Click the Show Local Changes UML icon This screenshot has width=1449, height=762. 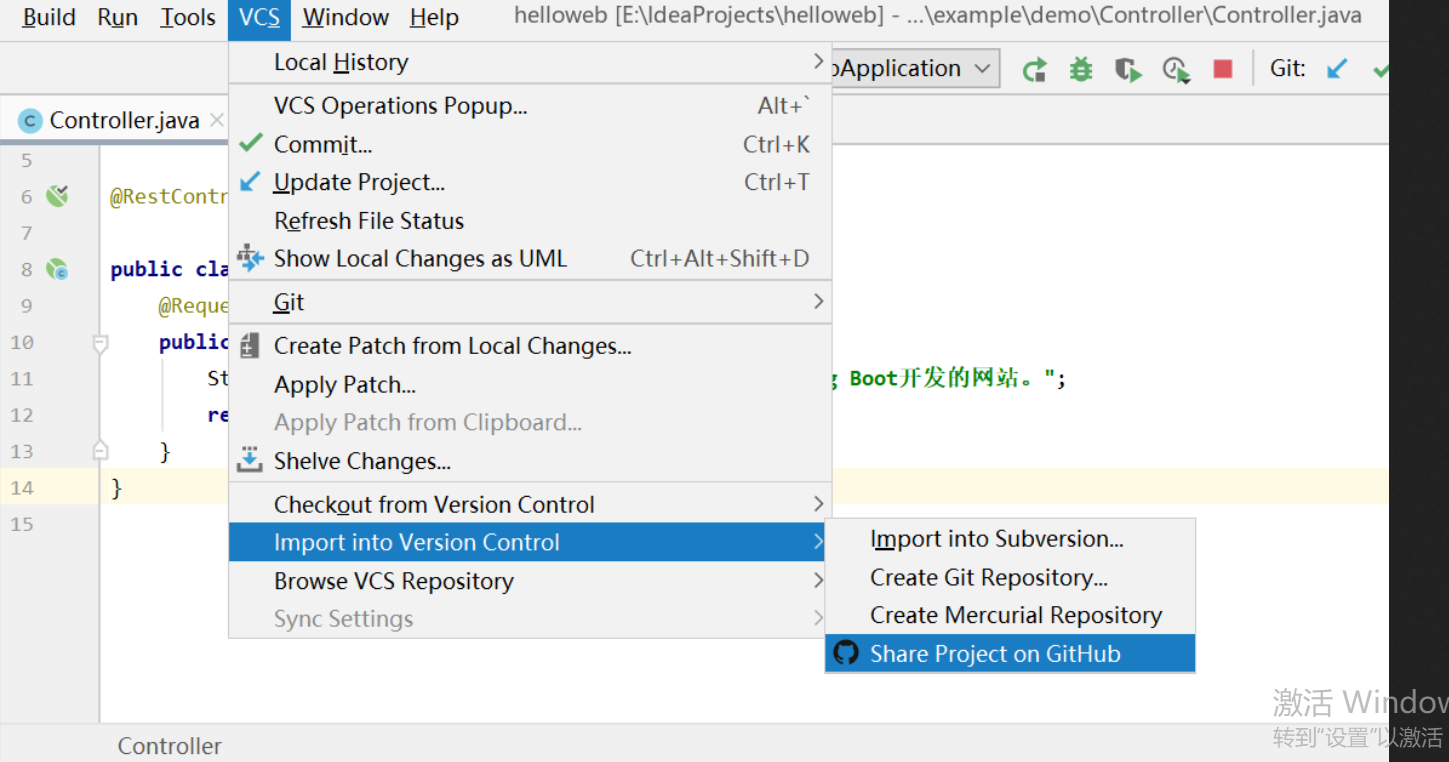coord(249,258)
